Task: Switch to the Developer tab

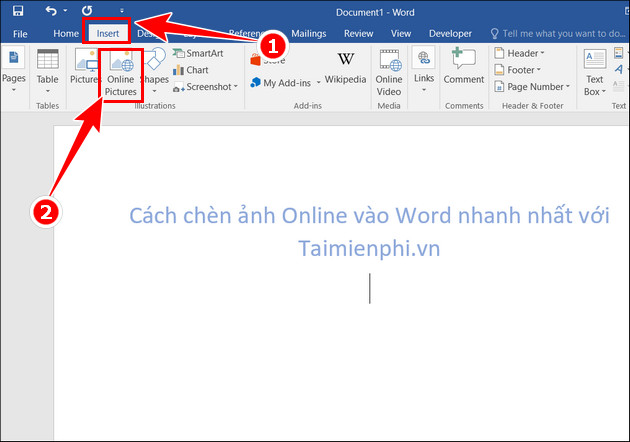Action: (x=450, y=34)
